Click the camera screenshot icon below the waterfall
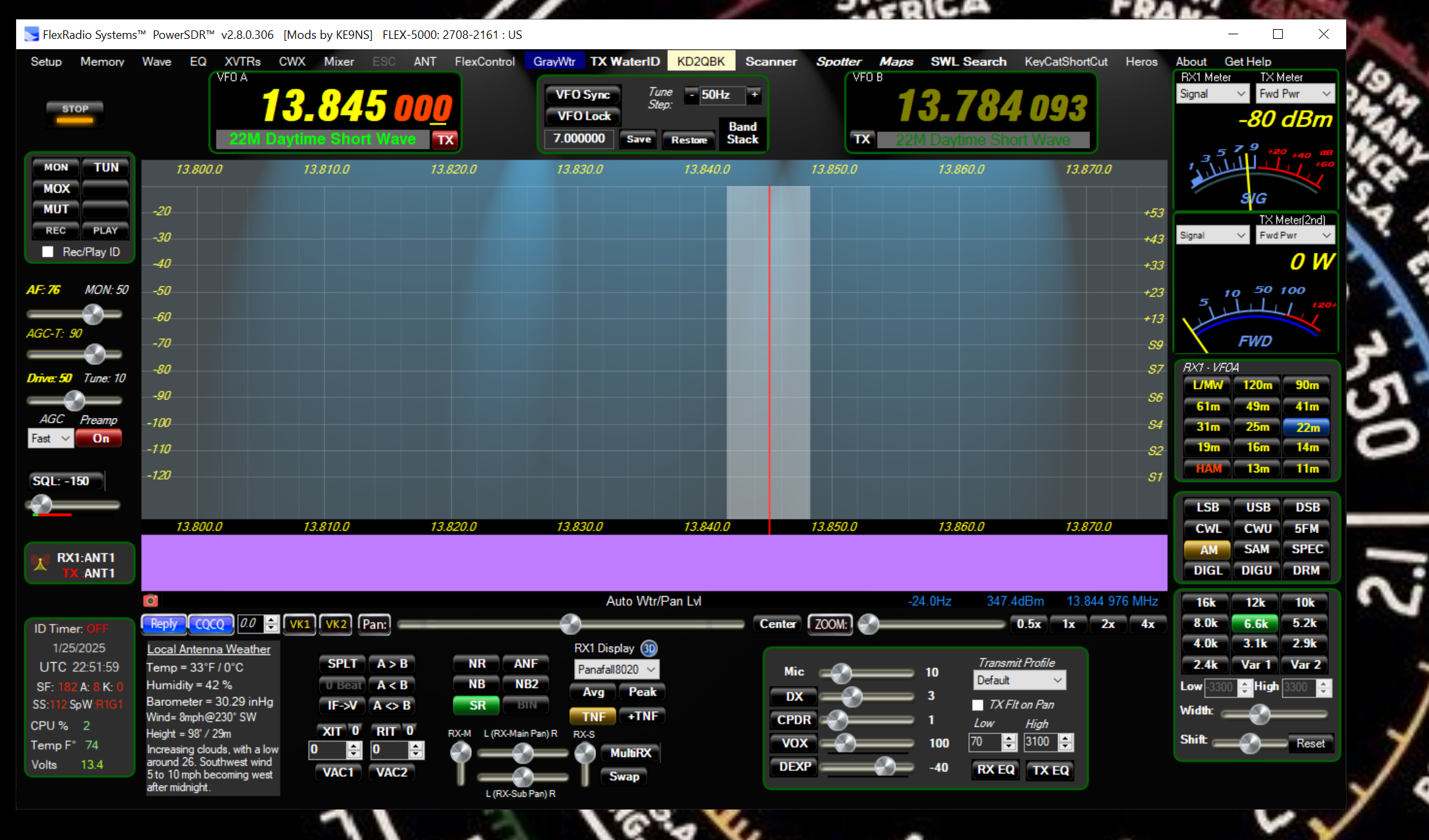The width and height of the screenshot is (1429, 840). [x=150, y=601]
